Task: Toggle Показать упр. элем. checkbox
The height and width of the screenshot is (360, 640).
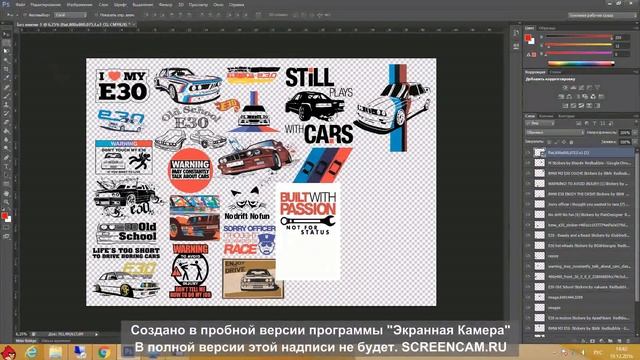Action: click(96, 15)
